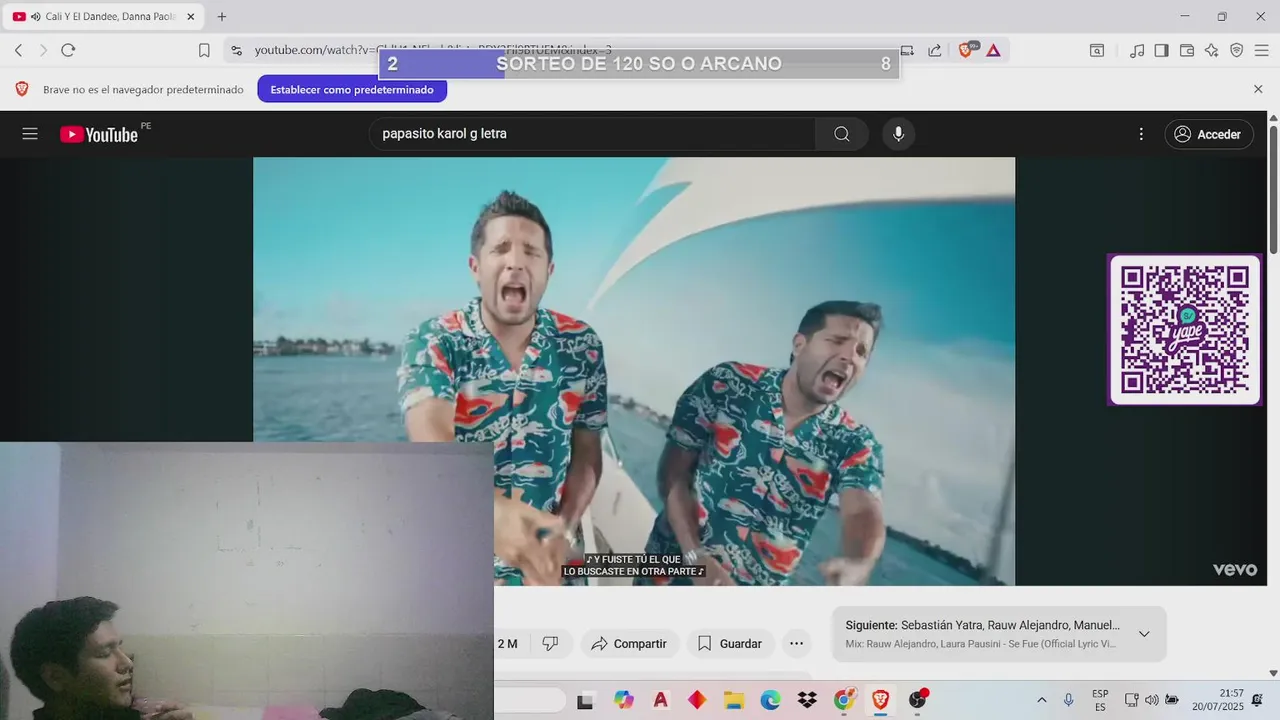Open Leo AI sparkle icon
1280x720 pixels.
click(x=1212, y=50)
